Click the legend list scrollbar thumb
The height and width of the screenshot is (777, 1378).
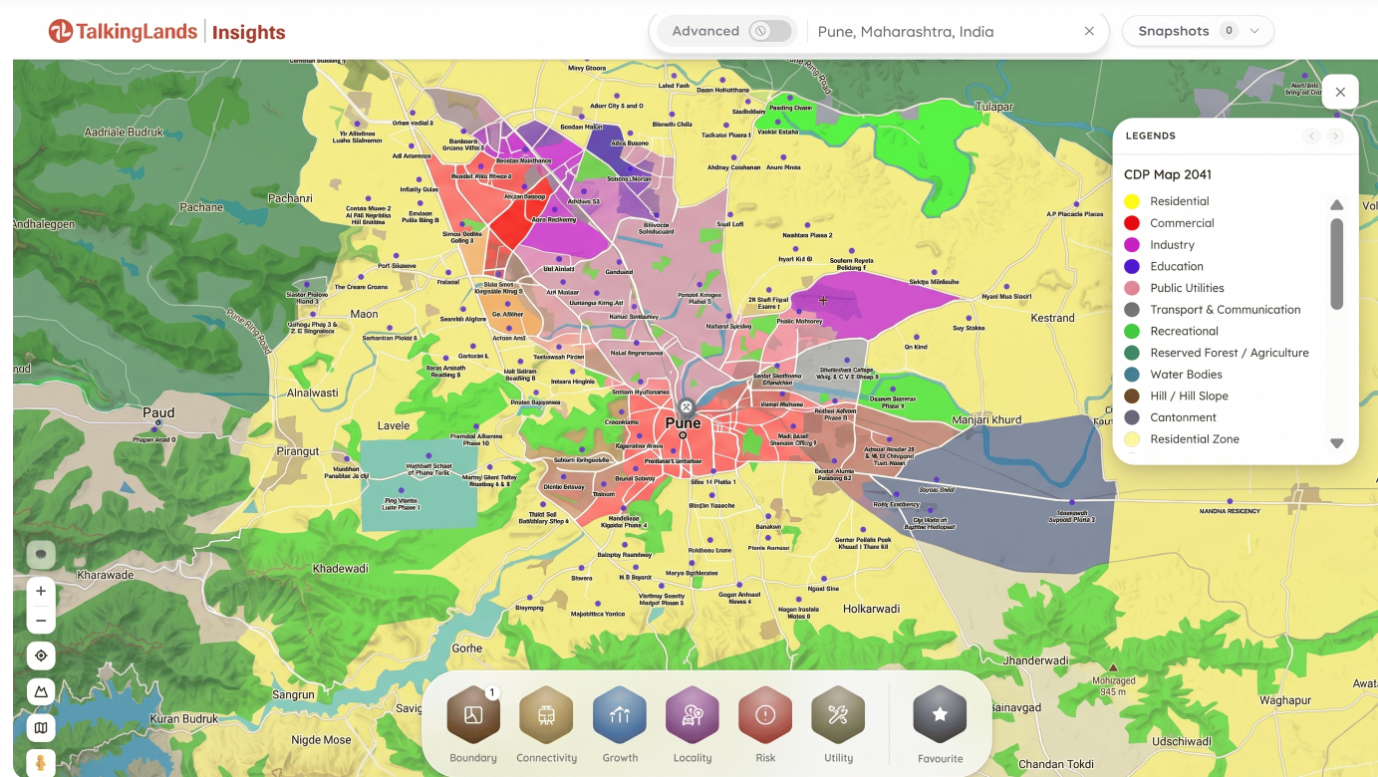[x=1337, y=264]
